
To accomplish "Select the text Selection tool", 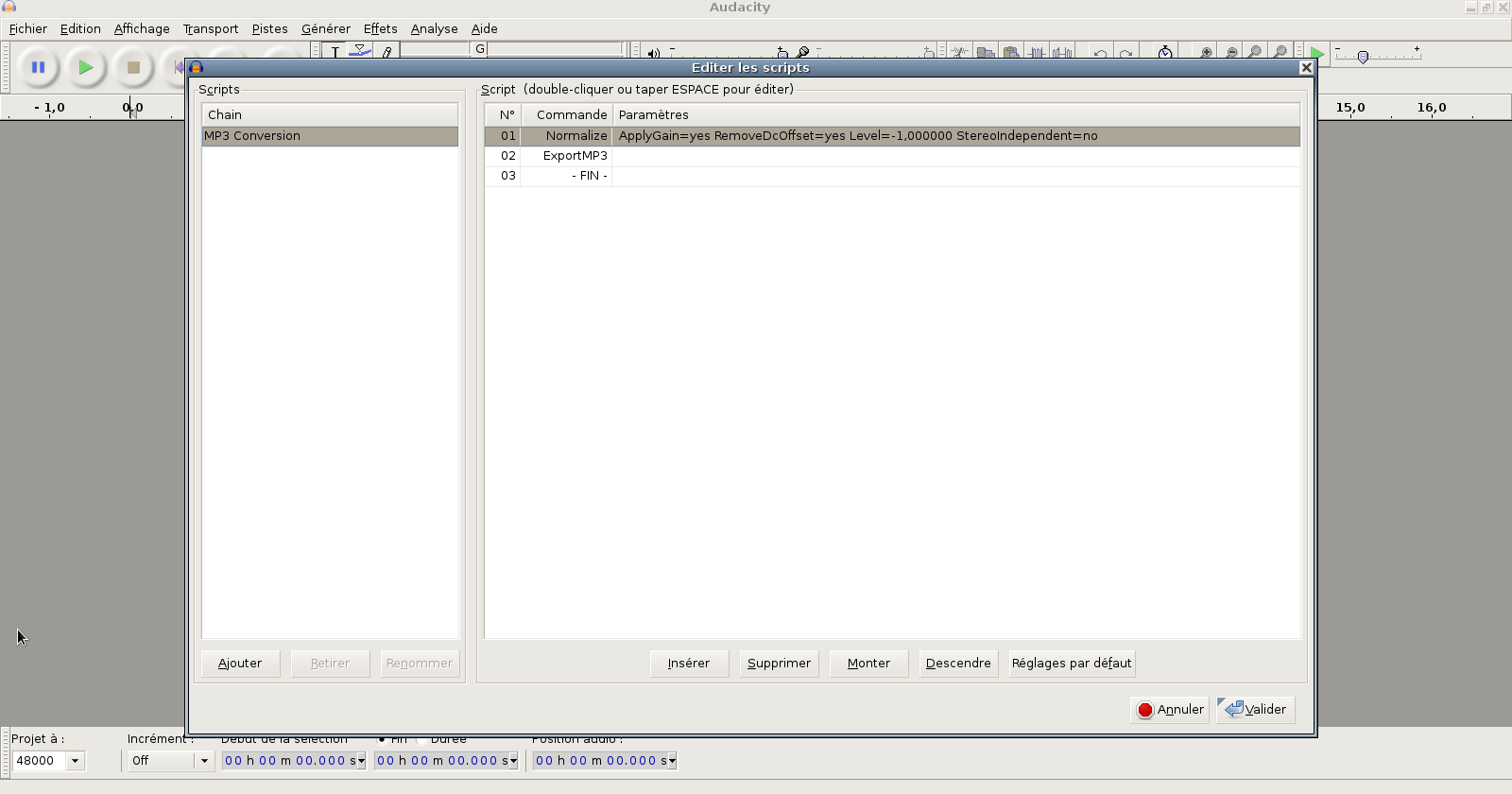I will coord(335,51).
